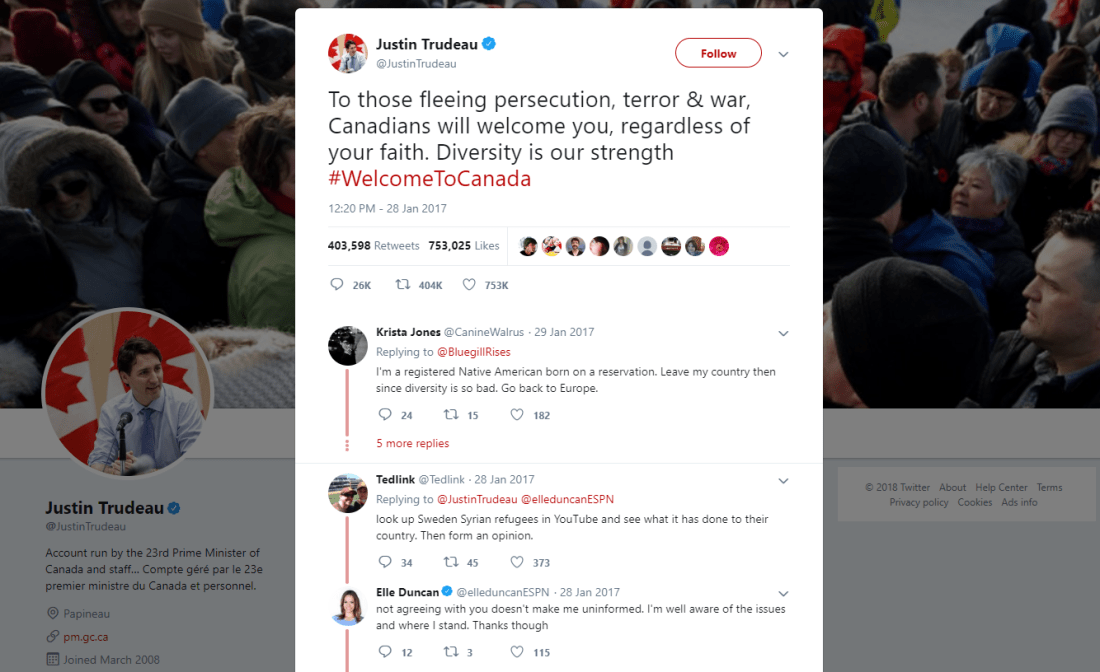Select the retweet icon on Trudeau's tweet
The width and height of the screenshot is (1100, 672).
click(x=404, y=284)
